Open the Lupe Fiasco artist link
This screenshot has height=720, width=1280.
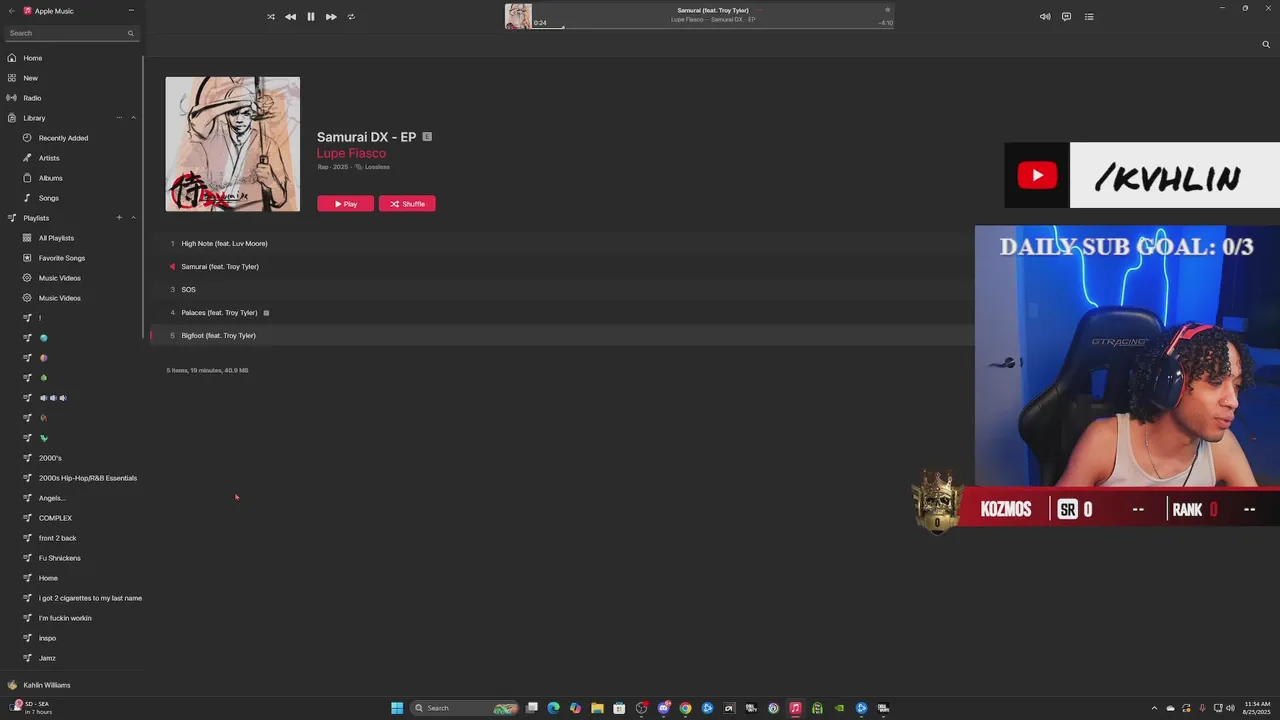click(351, 153)
